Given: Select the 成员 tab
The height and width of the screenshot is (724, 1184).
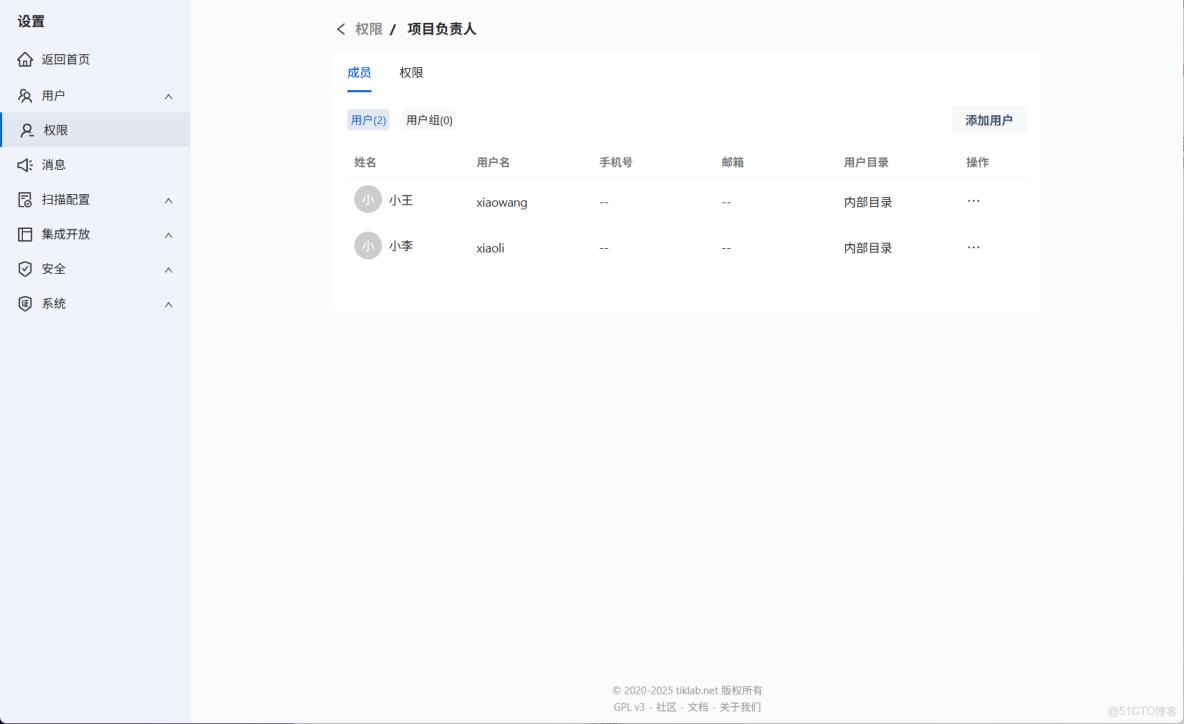Looking at the screenshot, I should coord(359,72).
